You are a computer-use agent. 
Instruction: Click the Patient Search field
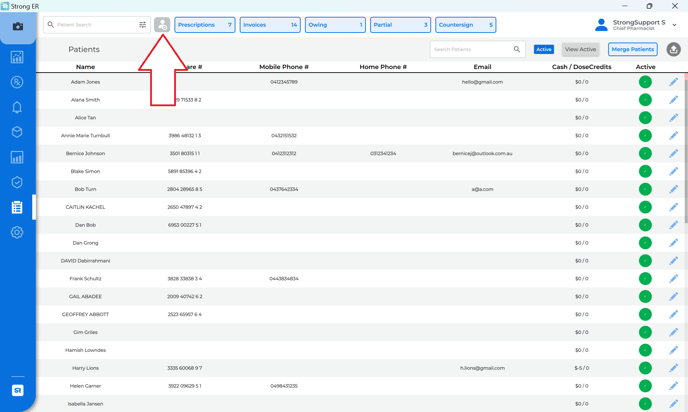coord(97,25)
